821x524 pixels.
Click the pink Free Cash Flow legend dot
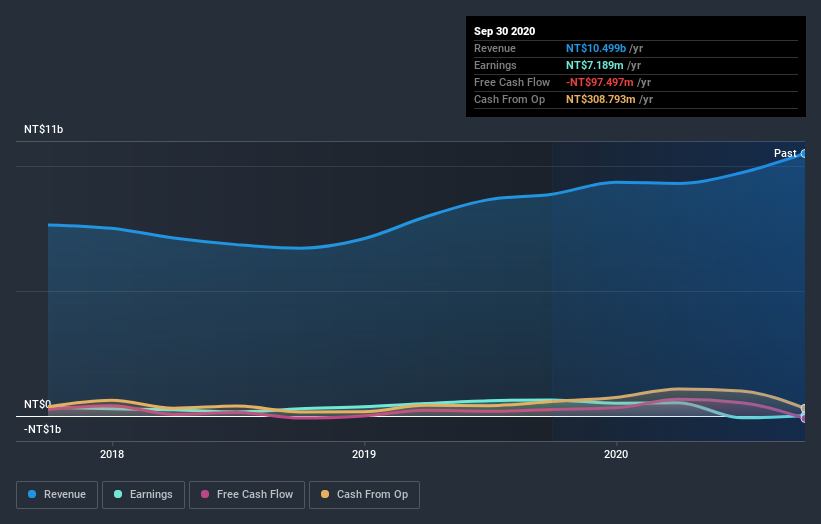tap(205, 494)
